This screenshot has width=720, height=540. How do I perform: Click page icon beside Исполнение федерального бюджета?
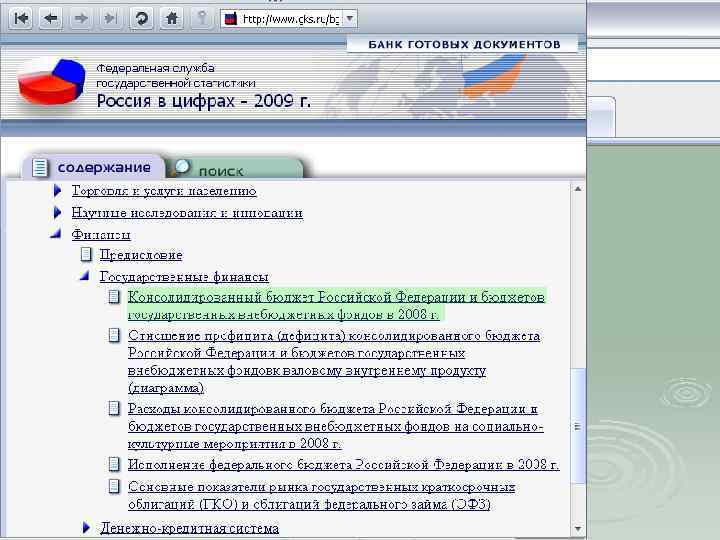pyautogui.click(x=114, y=464)
